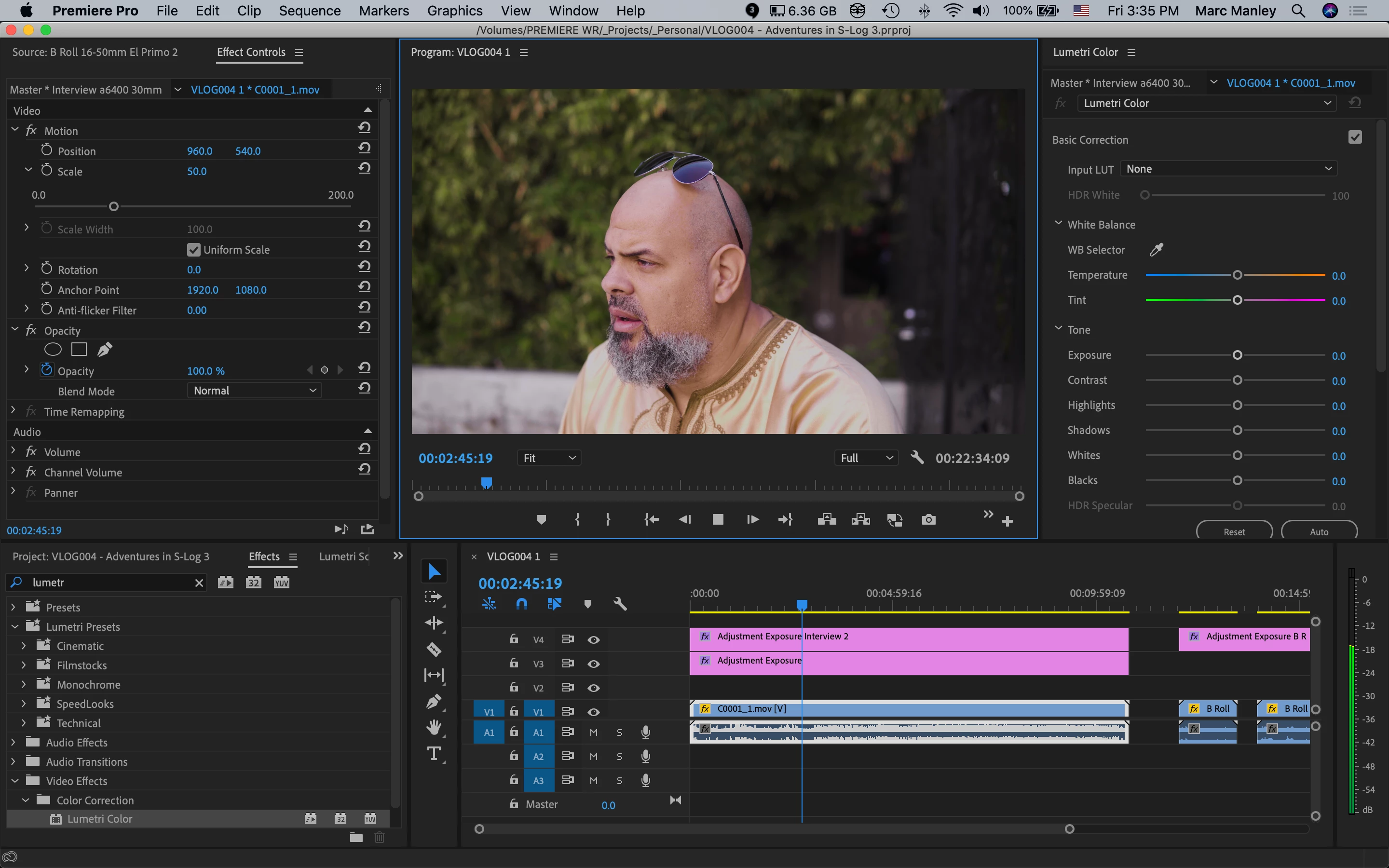This screenshot has height=868, width=1389.
Task: Select the Type tool
Action: (434, 754)
